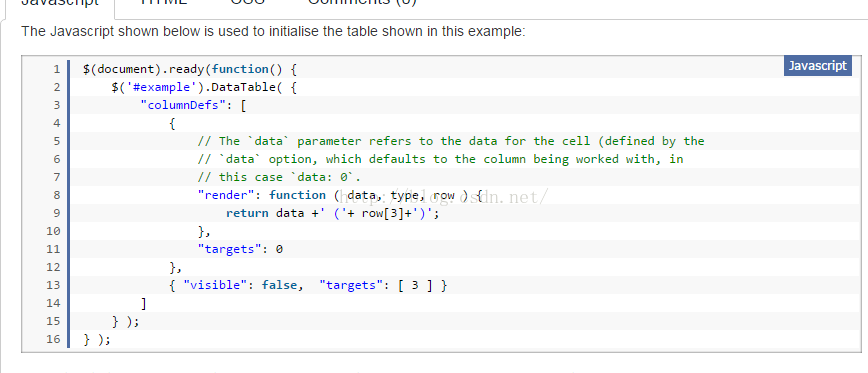Click line number 7 in the gutter
Viewport: 868px width, 373px height.
tap(56, 177)
